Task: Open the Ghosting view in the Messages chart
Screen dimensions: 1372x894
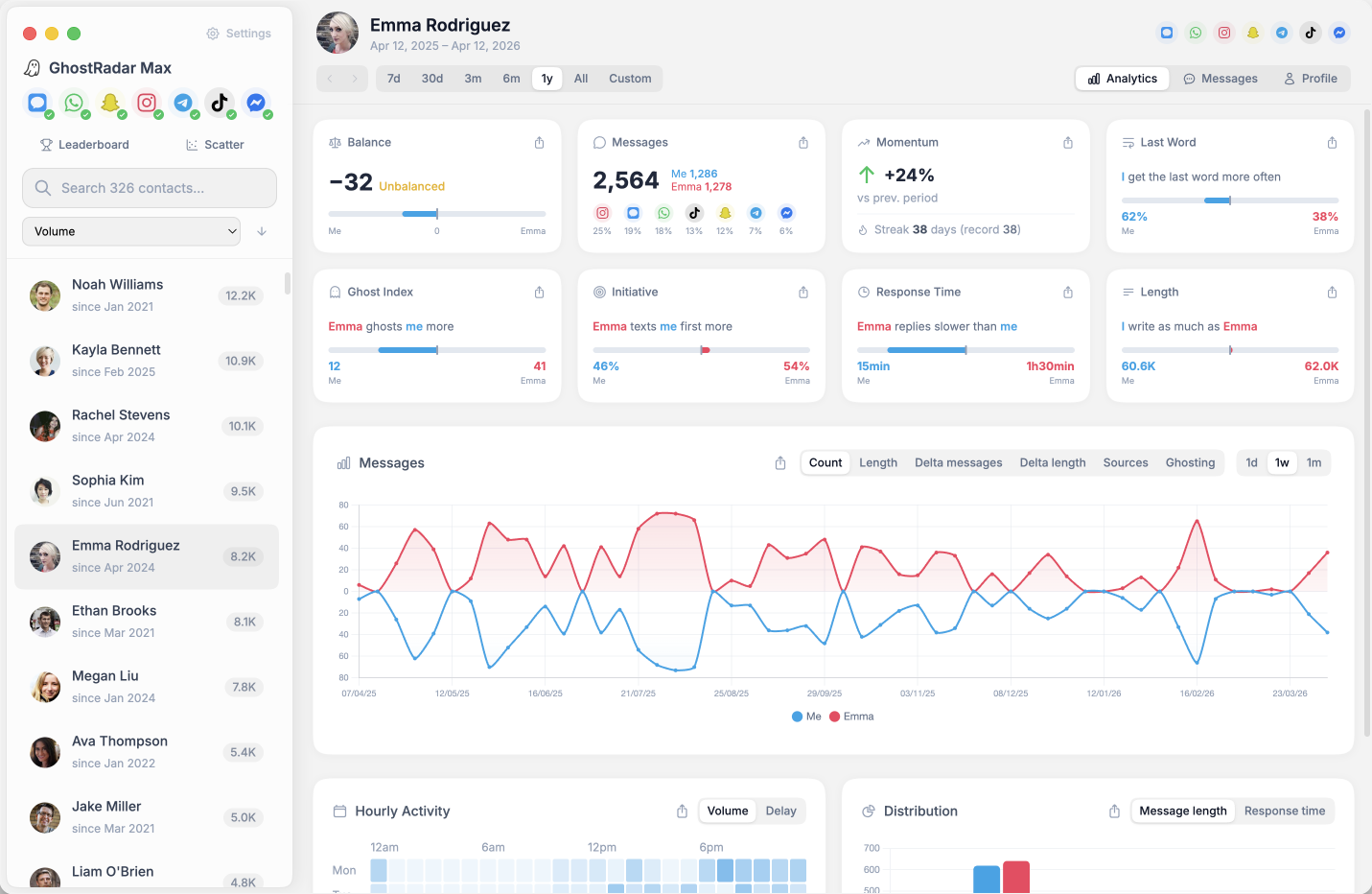Action: click(x=1190, y=462)
